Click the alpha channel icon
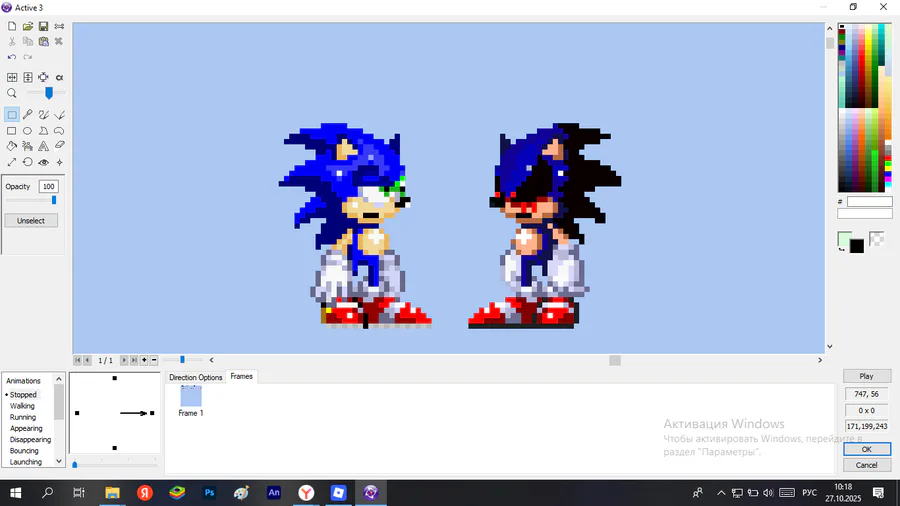Viewport: 900px width, 506px height. [x=59, y=77]
